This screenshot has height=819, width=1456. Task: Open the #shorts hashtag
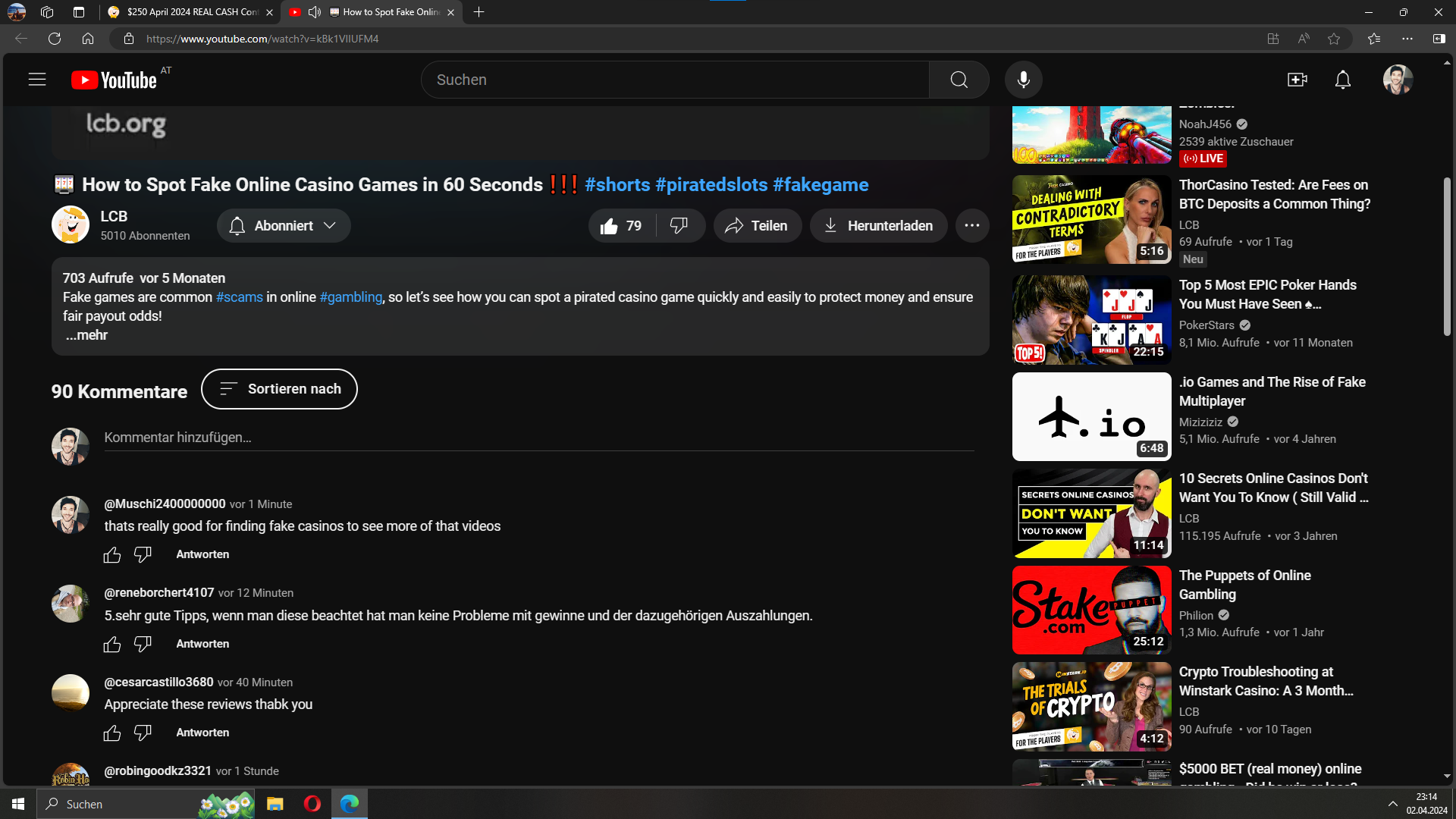617,185
